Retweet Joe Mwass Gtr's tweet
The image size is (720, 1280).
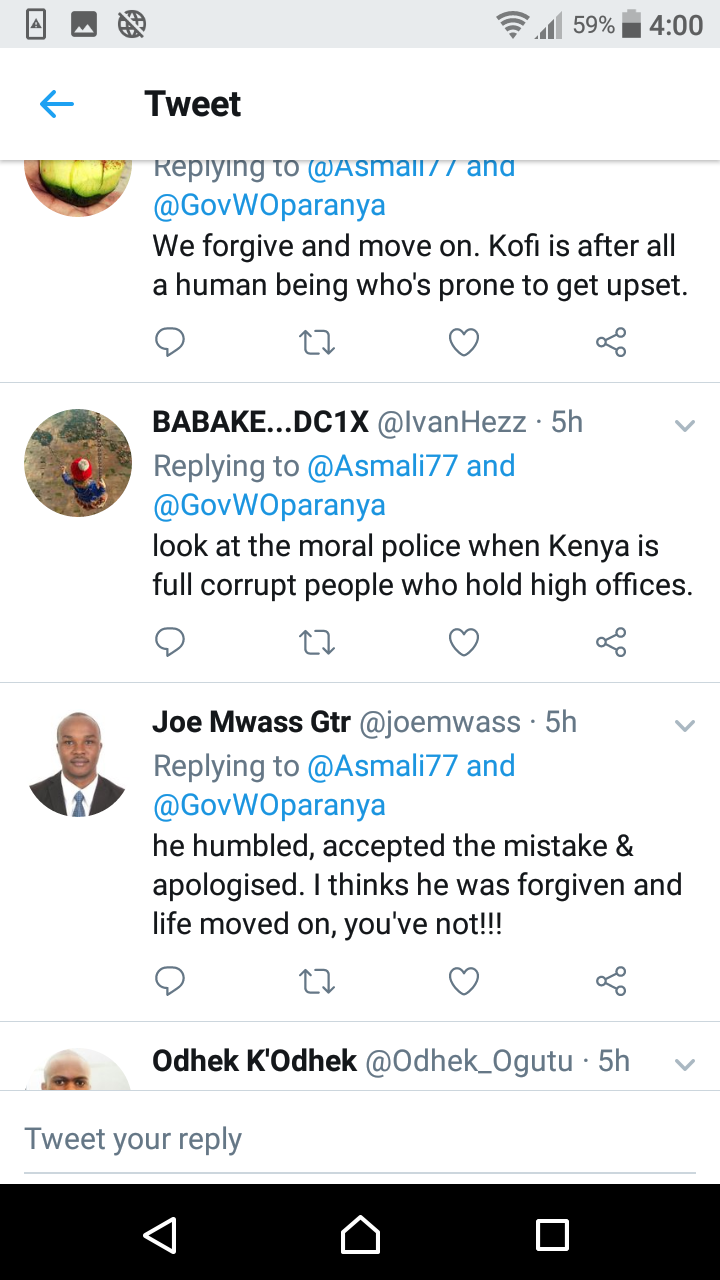click(317, 983)
